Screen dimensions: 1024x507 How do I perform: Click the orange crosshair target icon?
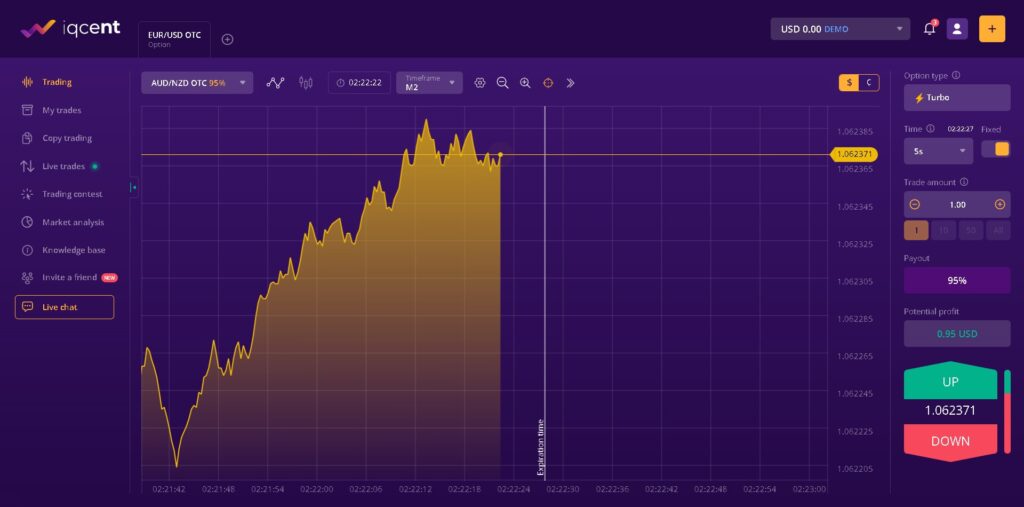[548, 83]
